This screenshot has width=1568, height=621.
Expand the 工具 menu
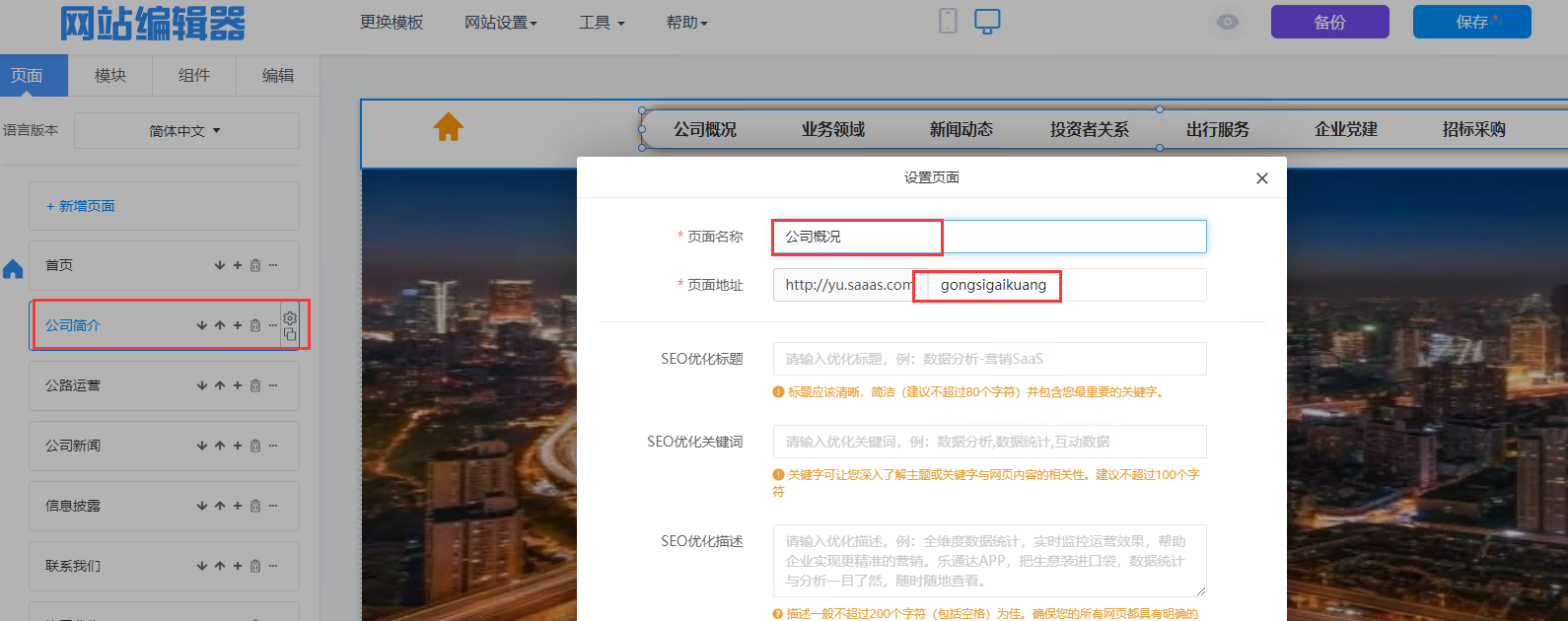tap(601, 23)
